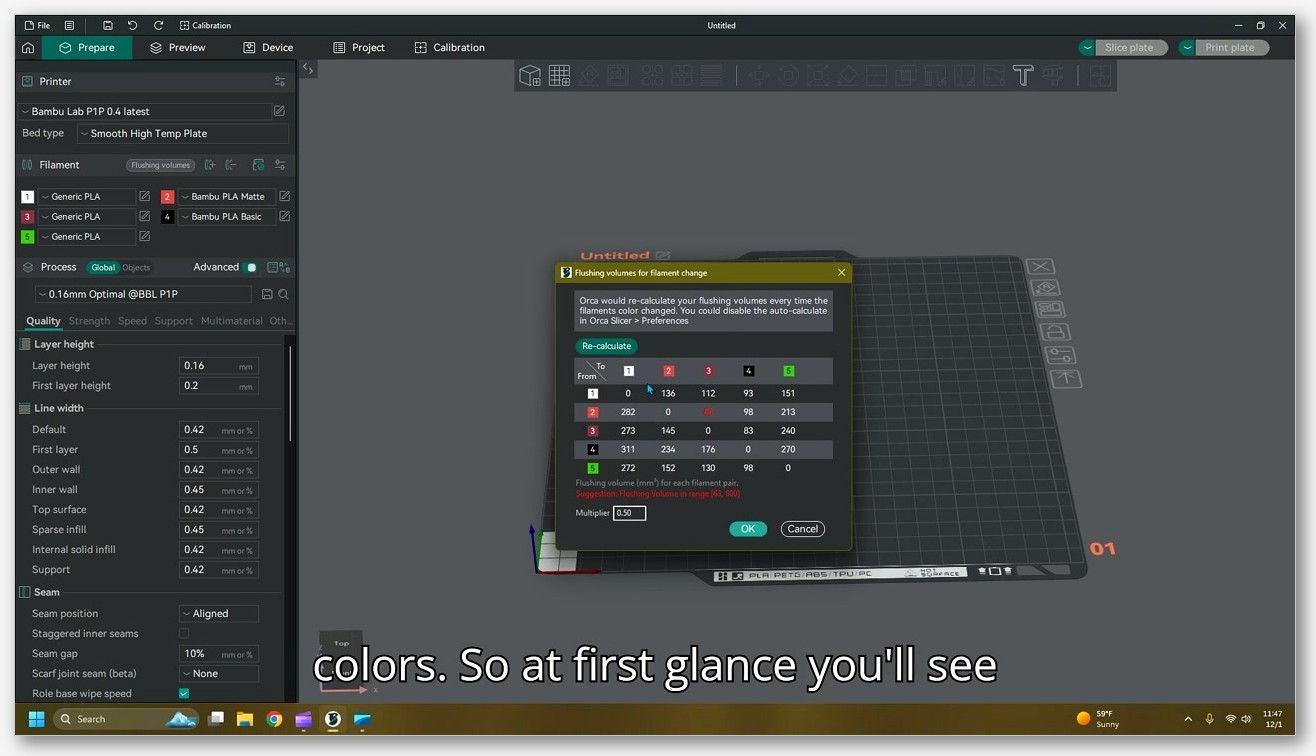Open the Scarf joint seam dropdown
1316x756 pixels.
(x=219, y=673)
